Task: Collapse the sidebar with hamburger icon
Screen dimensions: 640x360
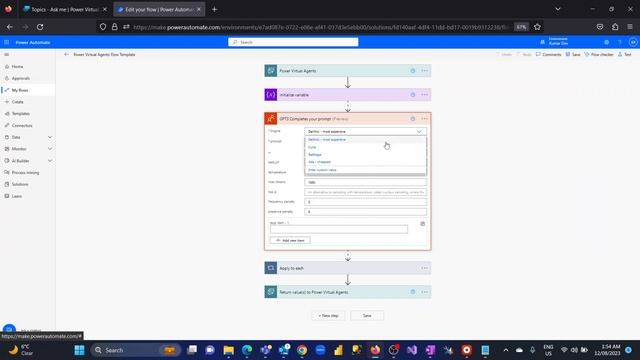Action: [7, 54]
